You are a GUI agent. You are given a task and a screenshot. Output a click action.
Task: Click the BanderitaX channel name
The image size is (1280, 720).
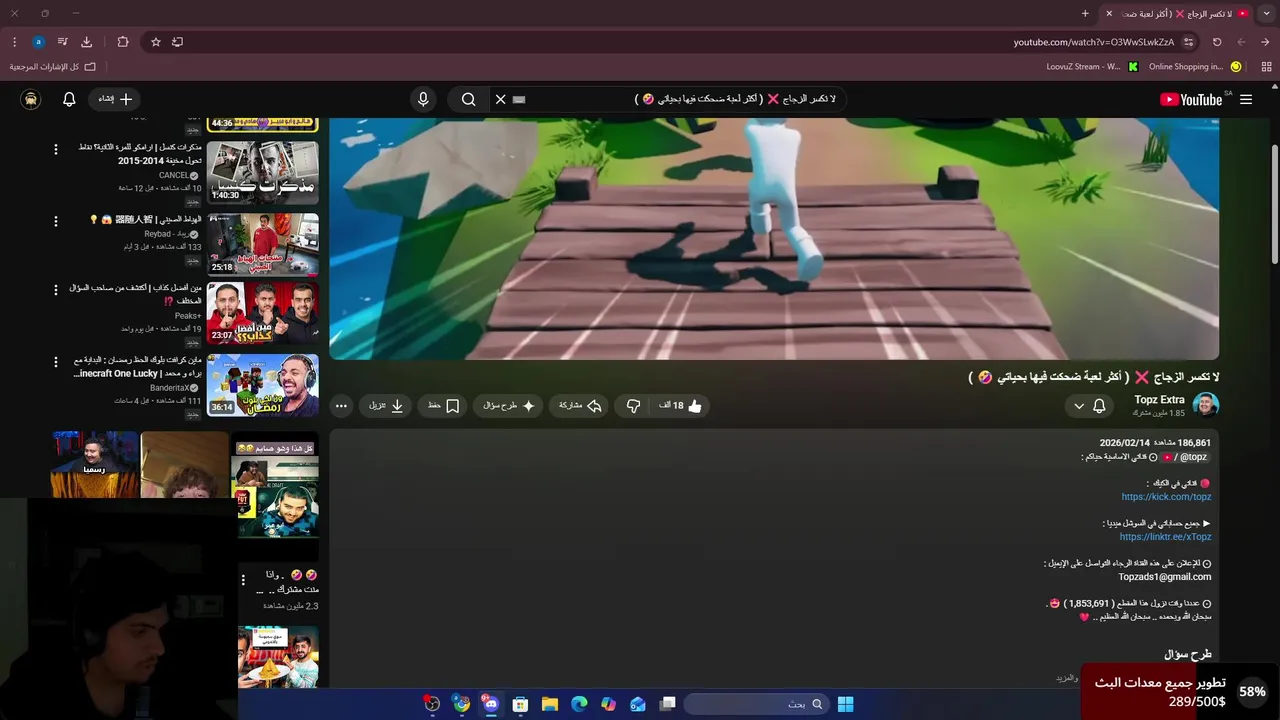170,387
